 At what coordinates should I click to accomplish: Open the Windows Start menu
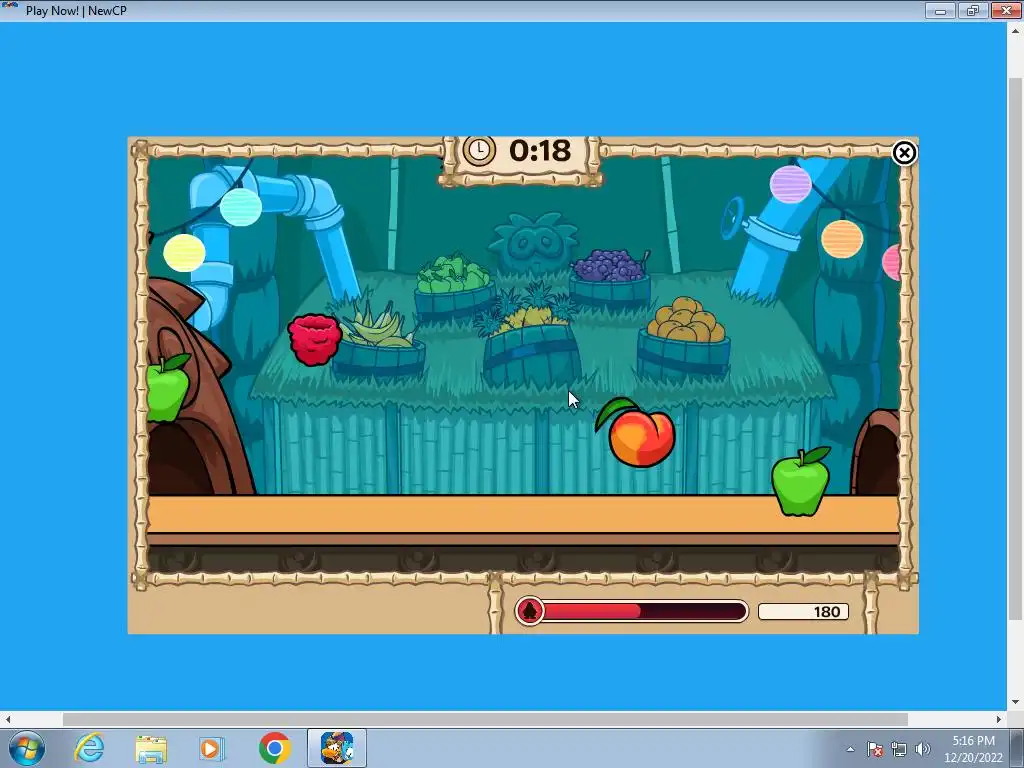(x=26, y=748)
